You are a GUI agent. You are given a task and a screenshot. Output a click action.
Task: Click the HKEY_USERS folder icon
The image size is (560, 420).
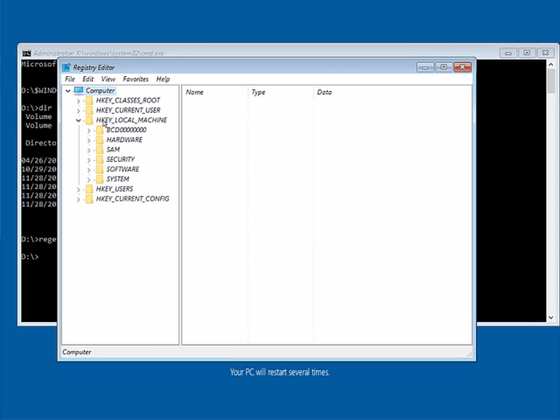(89, 189)
